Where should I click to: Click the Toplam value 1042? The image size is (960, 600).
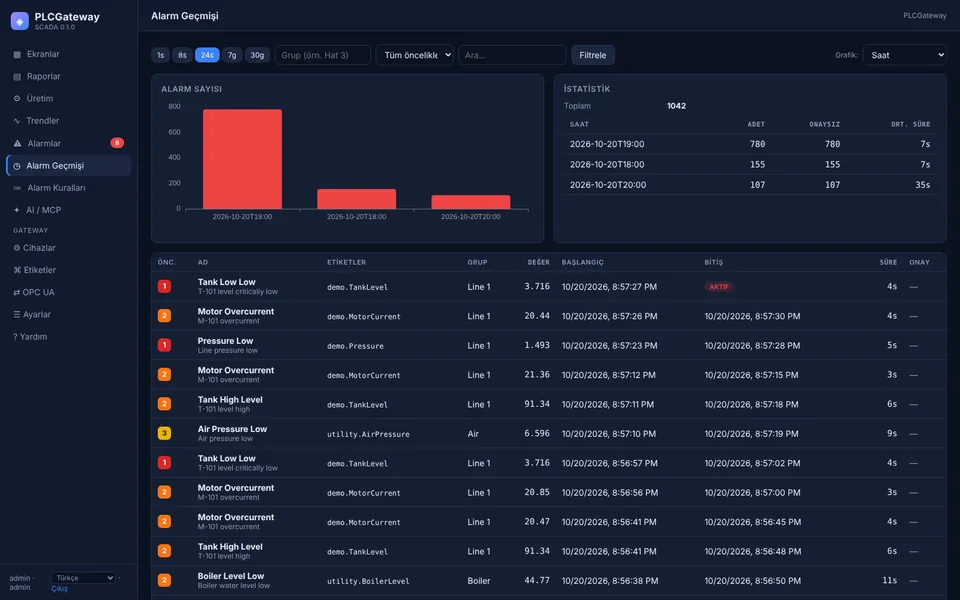click(677, 106)
